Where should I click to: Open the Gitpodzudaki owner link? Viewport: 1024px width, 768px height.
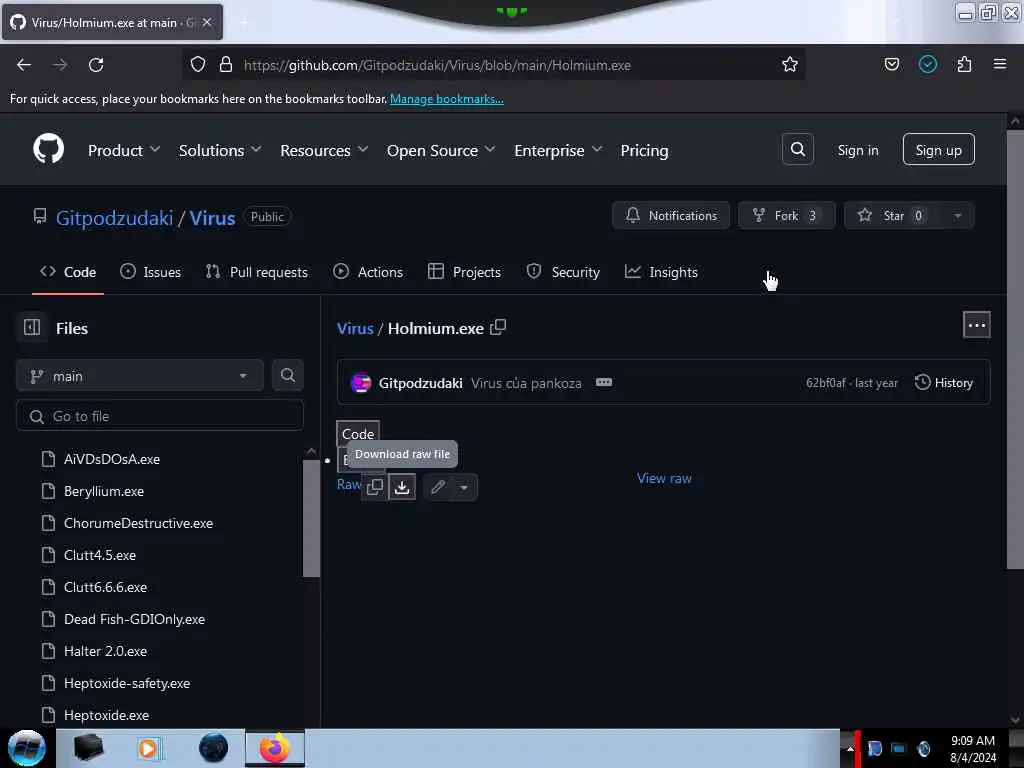coord(114,217)
